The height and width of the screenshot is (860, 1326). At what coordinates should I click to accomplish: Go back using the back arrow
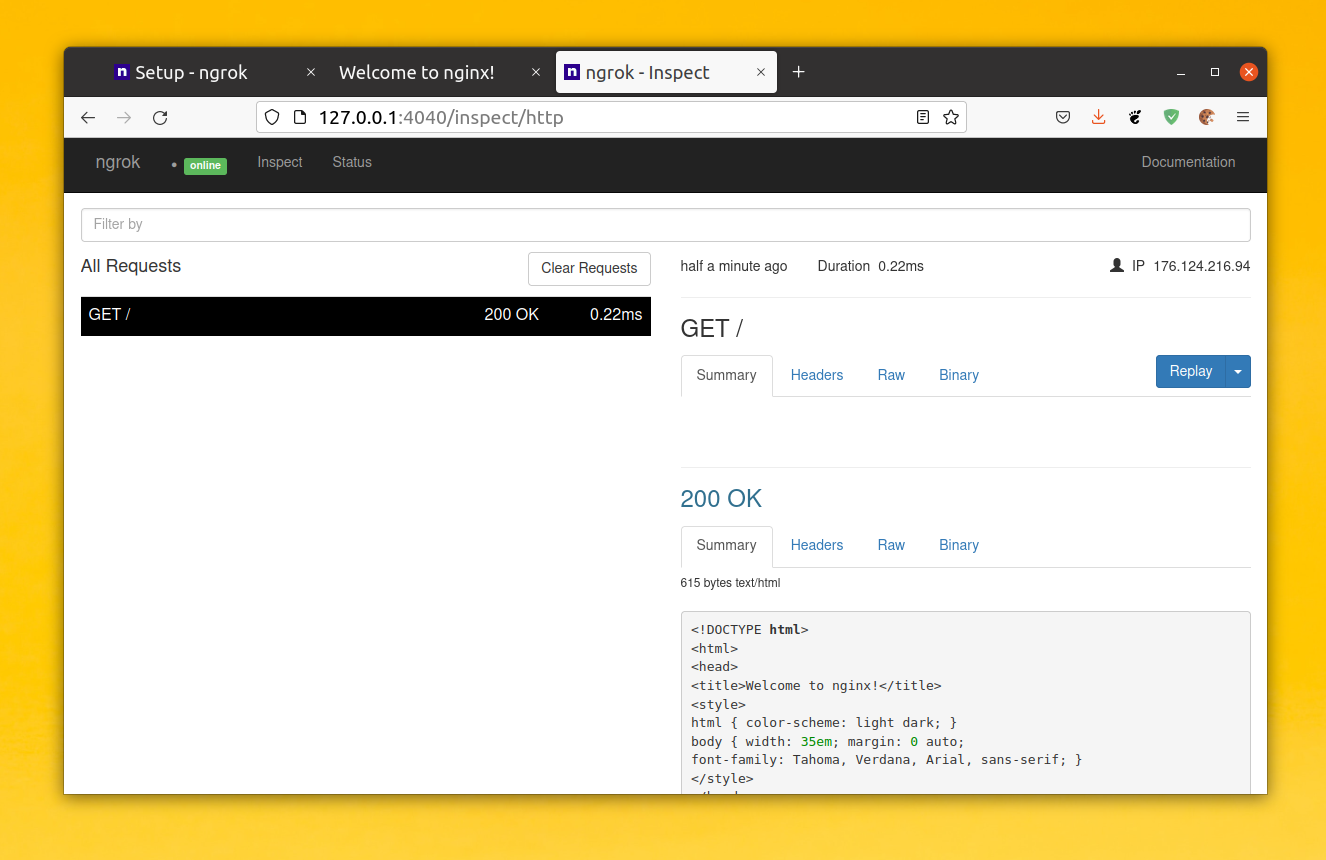pyautogui.click(x=88, y=118)
